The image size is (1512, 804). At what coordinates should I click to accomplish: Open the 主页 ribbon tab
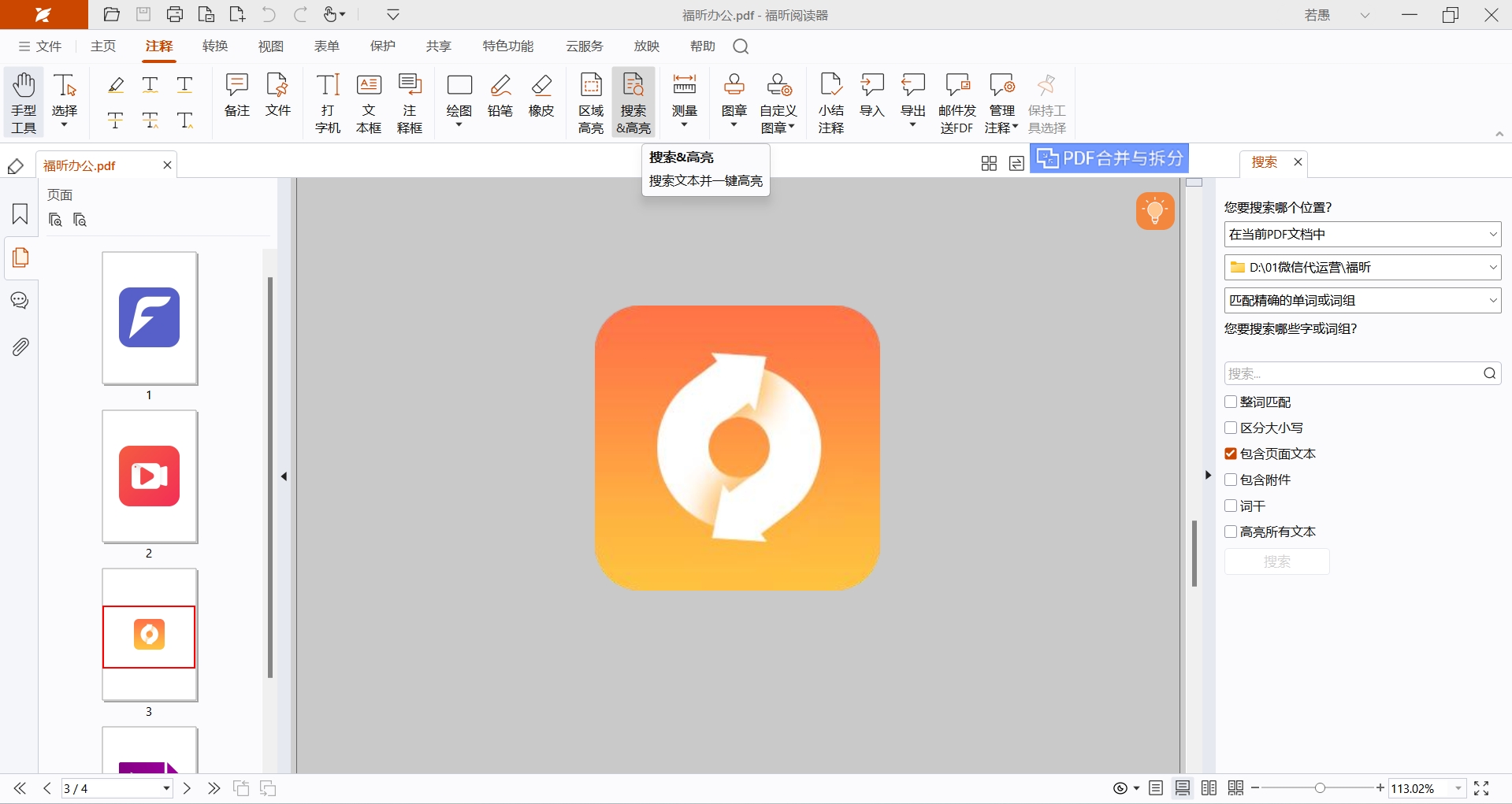click(x=103, y=46)
